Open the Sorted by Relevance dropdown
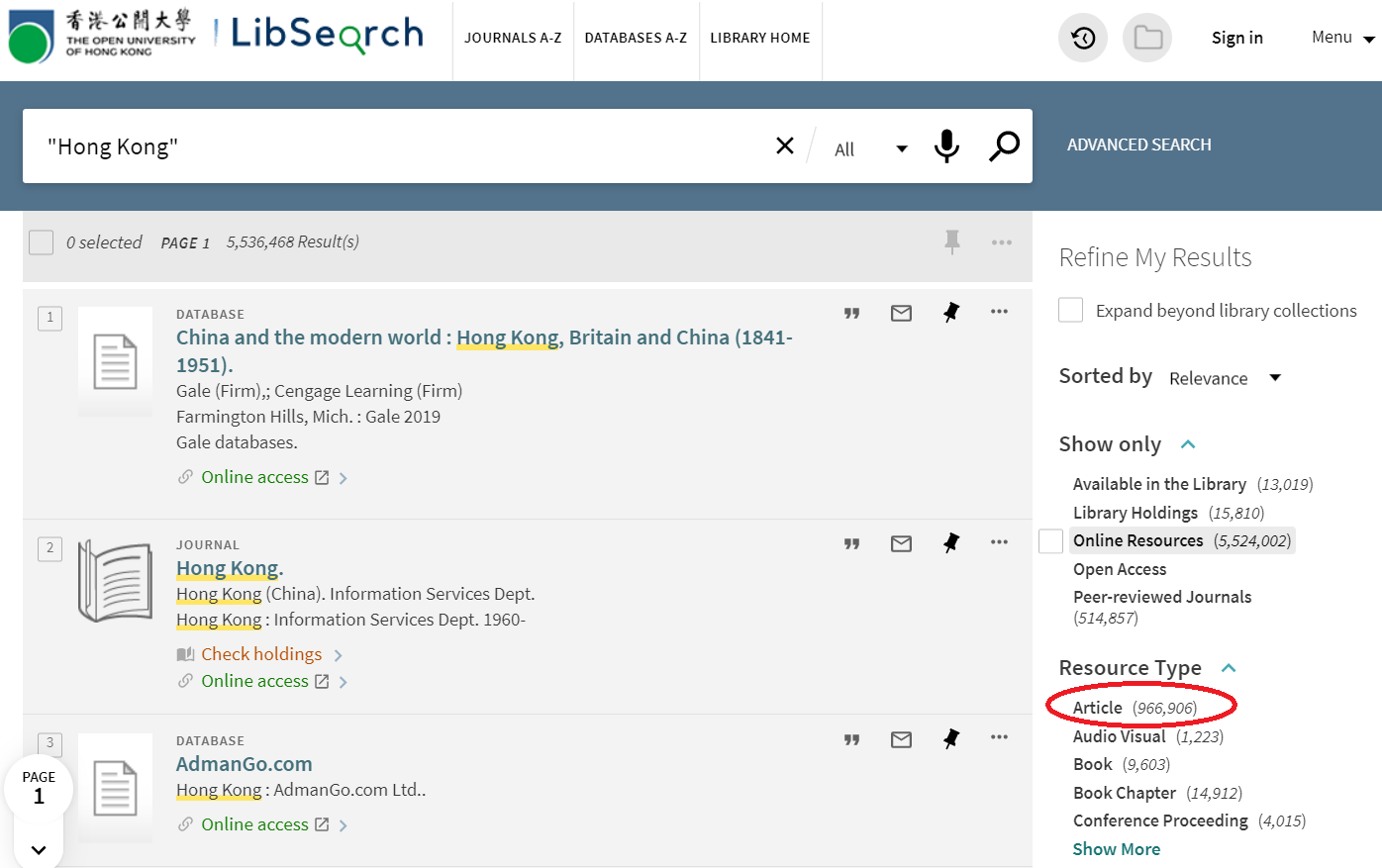Viewport: 1382px width, 868px height. point(1225,378)
